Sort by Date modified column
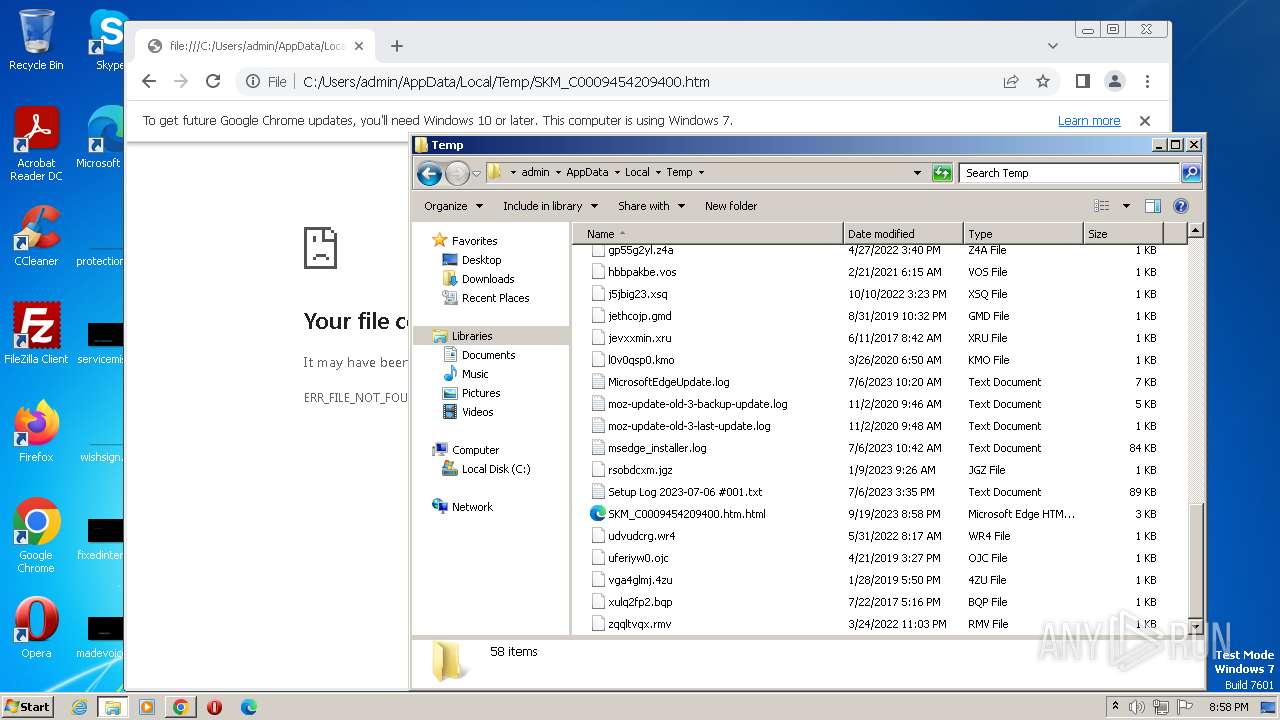The image size is (1280, 720). pos(904,234)
